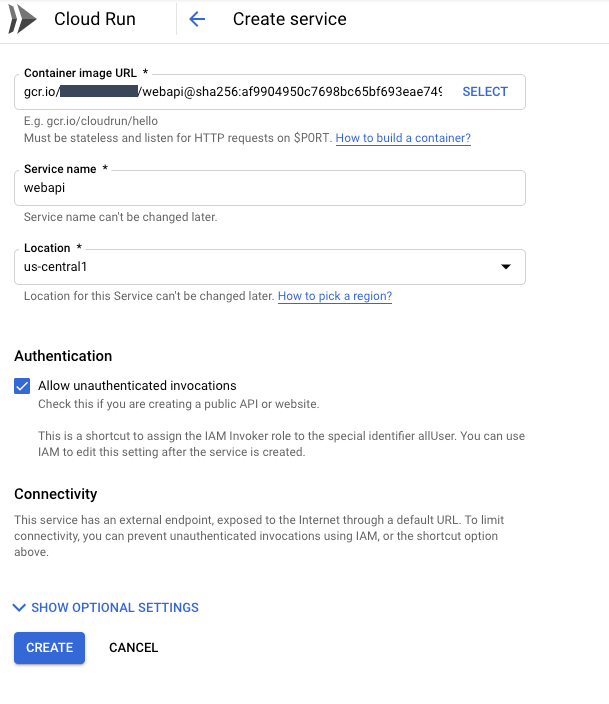Click the Connectivity section heading
Screen dimensions: 609x704
coord(55,494)
